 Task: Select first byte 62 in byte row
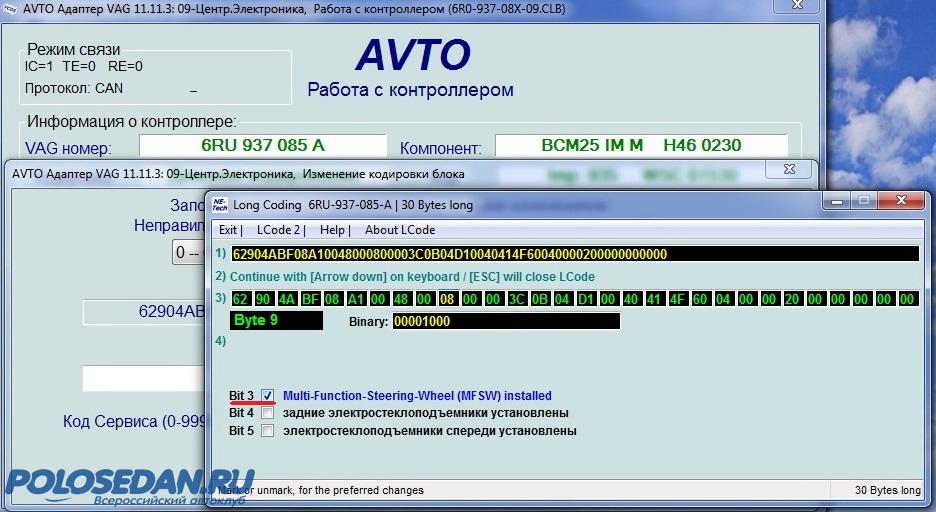pyautogui.click(x=240, y=299)
